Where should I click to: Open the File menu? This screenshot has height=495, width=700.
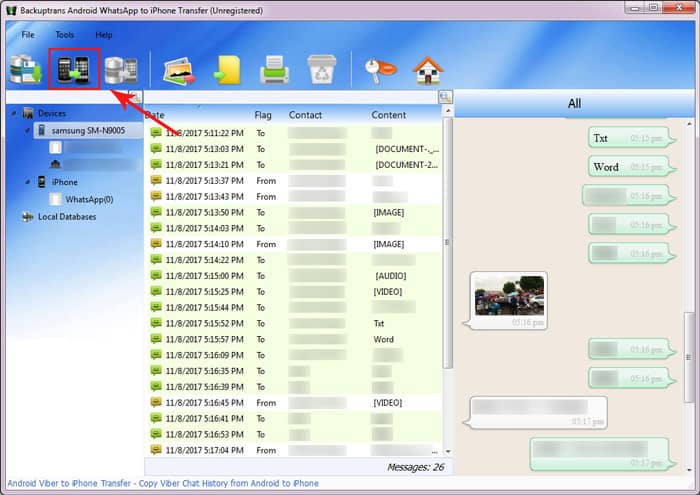(28, 35)
